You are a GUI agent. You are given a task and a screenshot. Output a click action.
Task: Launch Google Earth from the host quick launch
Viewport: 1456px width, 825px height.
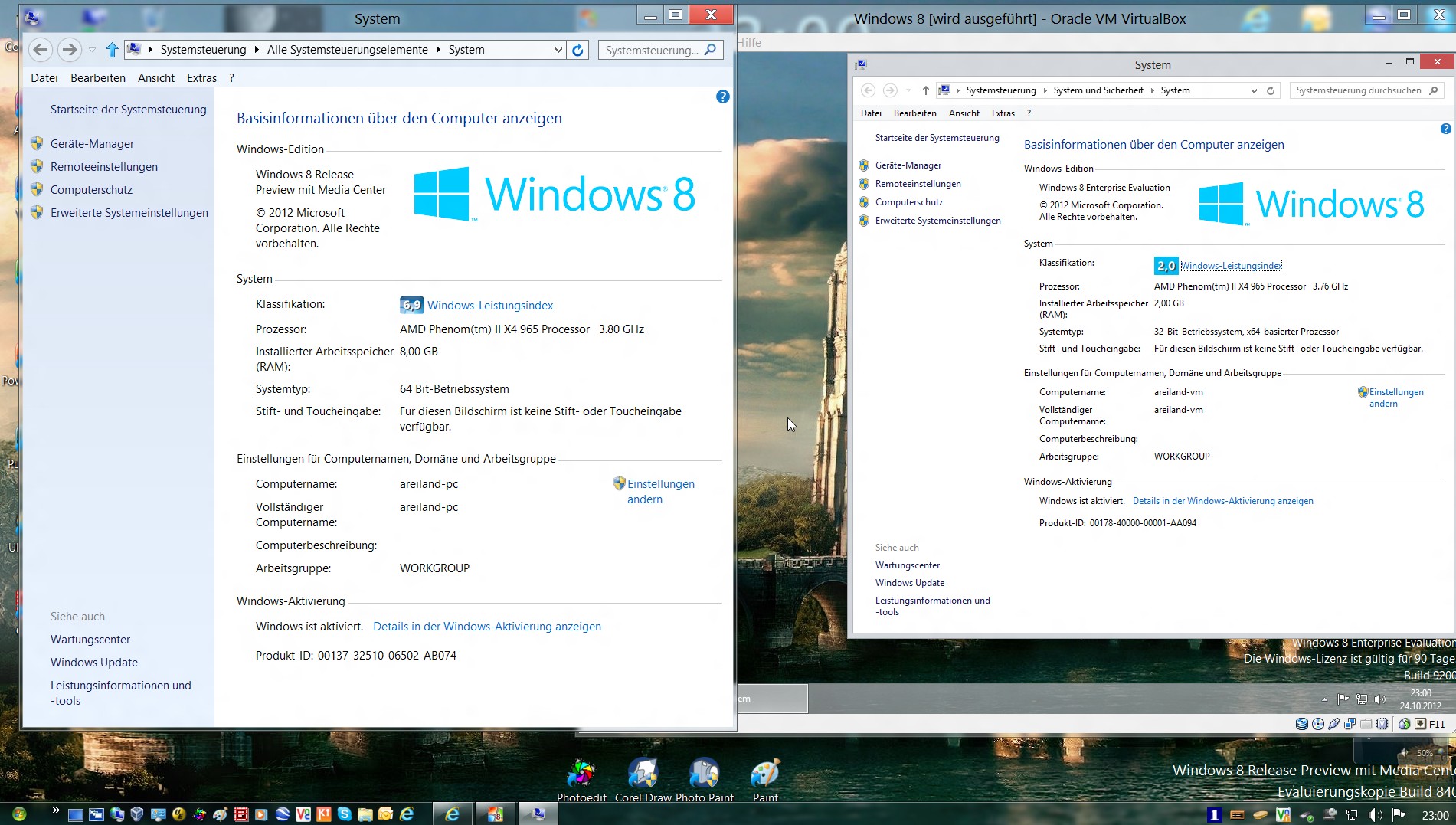[283, 814]
